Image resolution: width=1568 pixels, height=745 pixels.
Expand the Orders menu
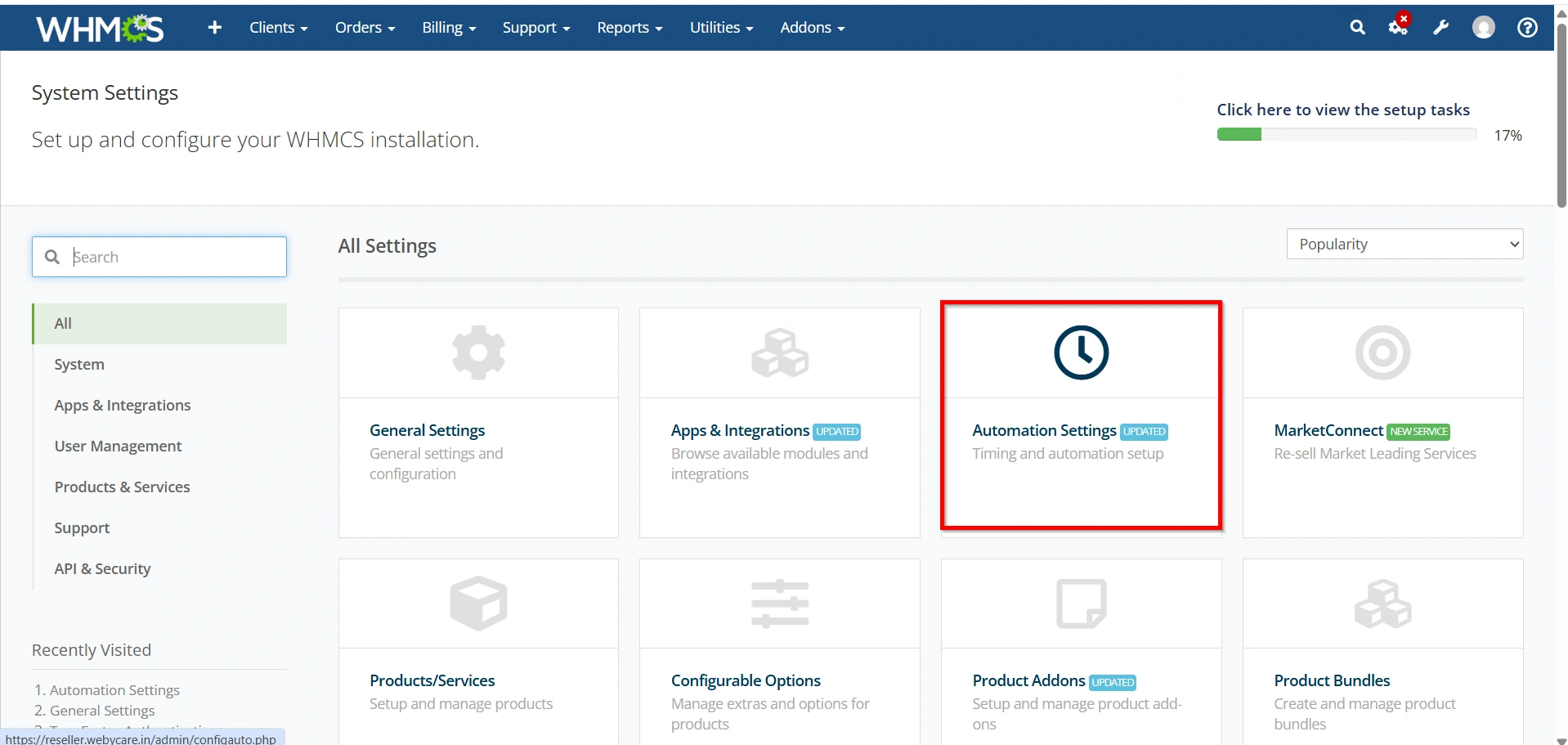(x=365, y=28)
